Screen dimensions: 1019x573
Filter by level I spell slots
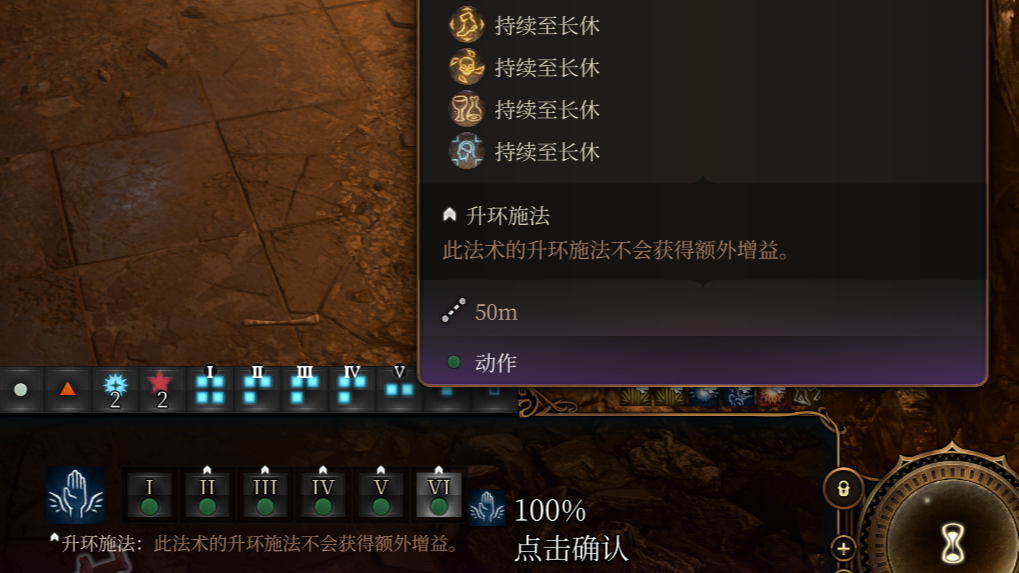click(210, 388)
